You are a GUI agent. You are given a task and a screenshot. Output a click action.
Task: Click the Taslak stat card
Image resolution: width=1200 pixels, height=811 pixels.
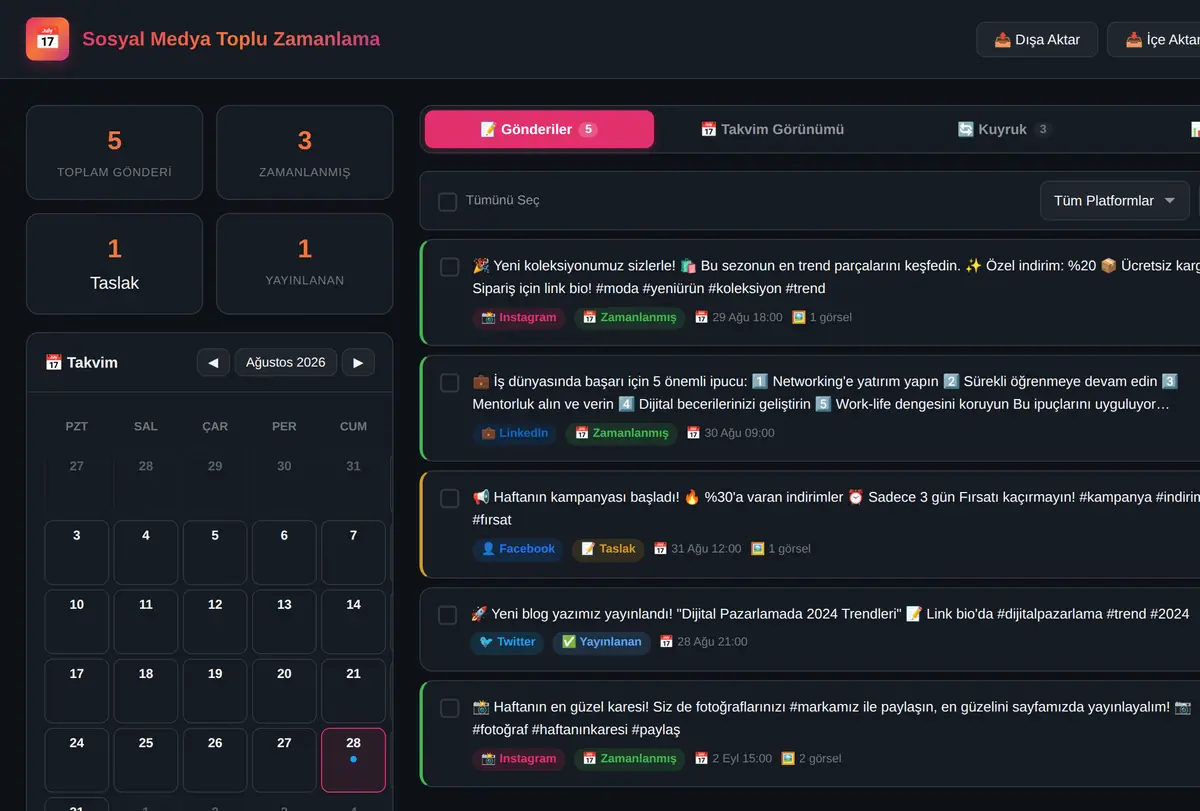115,264
